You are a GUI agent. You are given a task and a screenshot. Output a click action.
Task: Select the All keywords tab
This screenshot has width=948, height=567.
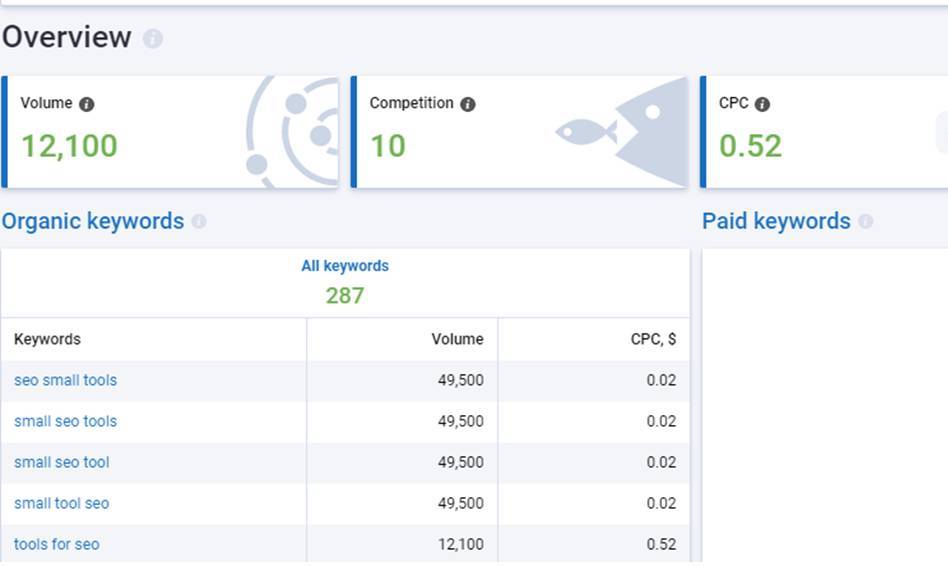(x=345, y=266)
